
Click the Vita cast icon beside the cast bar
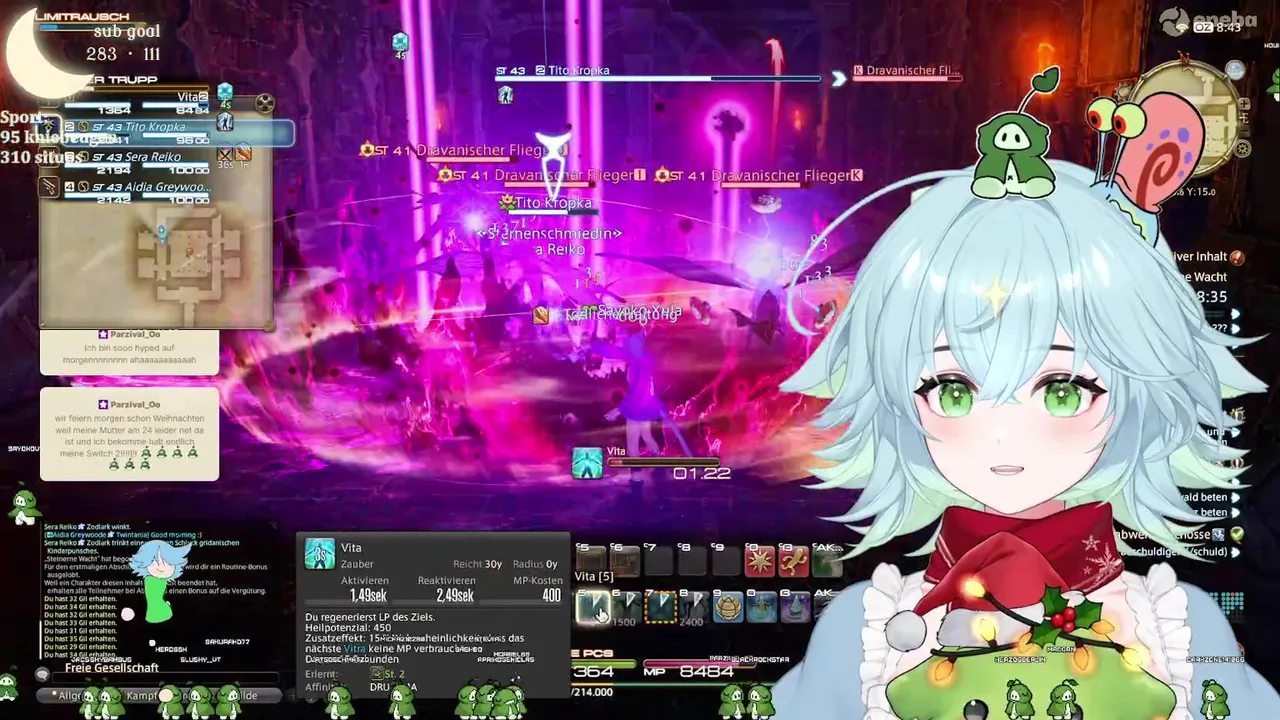[x=587, y=462]
